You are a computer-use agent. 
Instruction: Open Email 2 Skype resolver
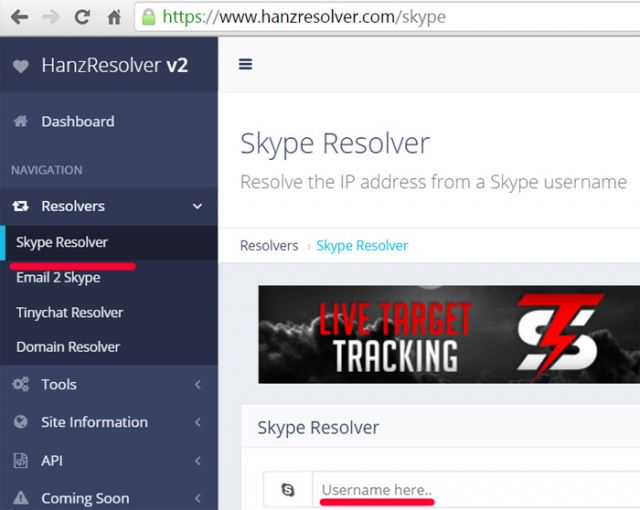coord(58,277)
